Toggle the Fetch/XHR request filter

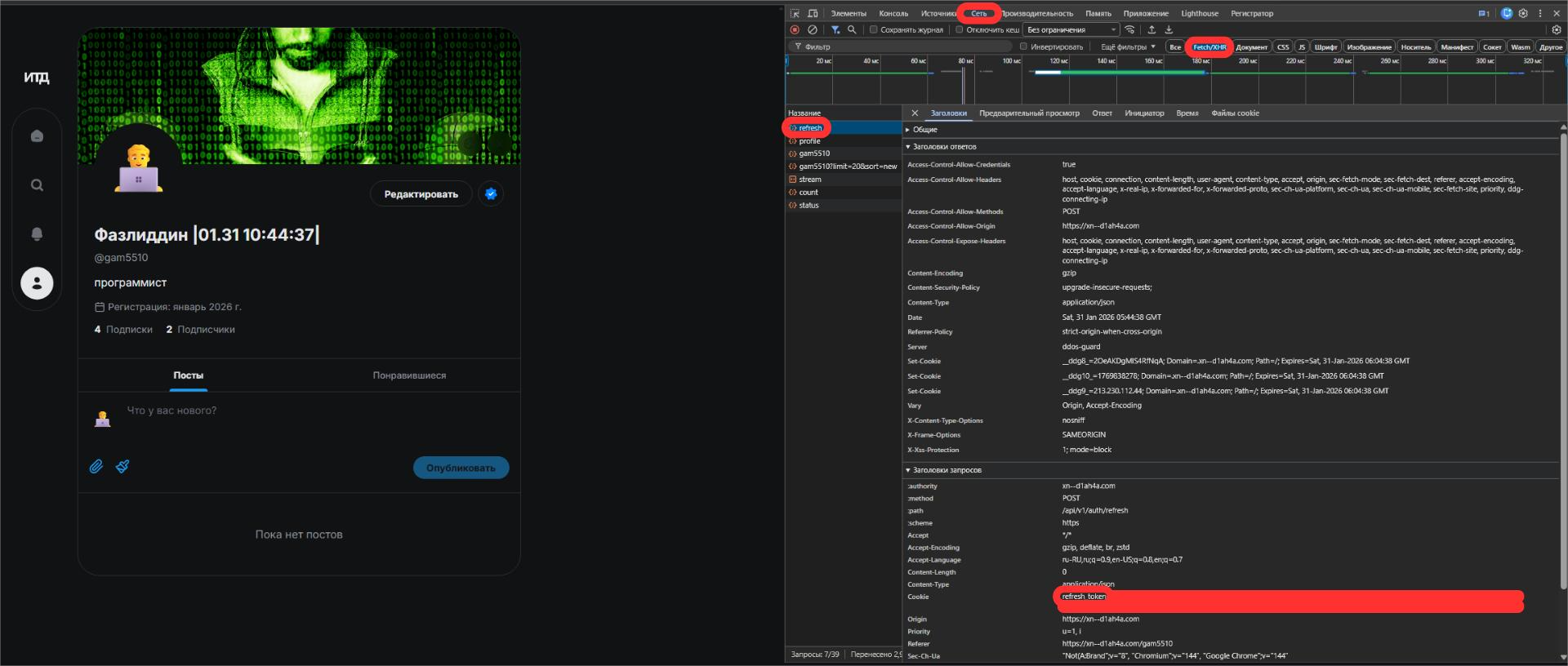click(1209, 47)
